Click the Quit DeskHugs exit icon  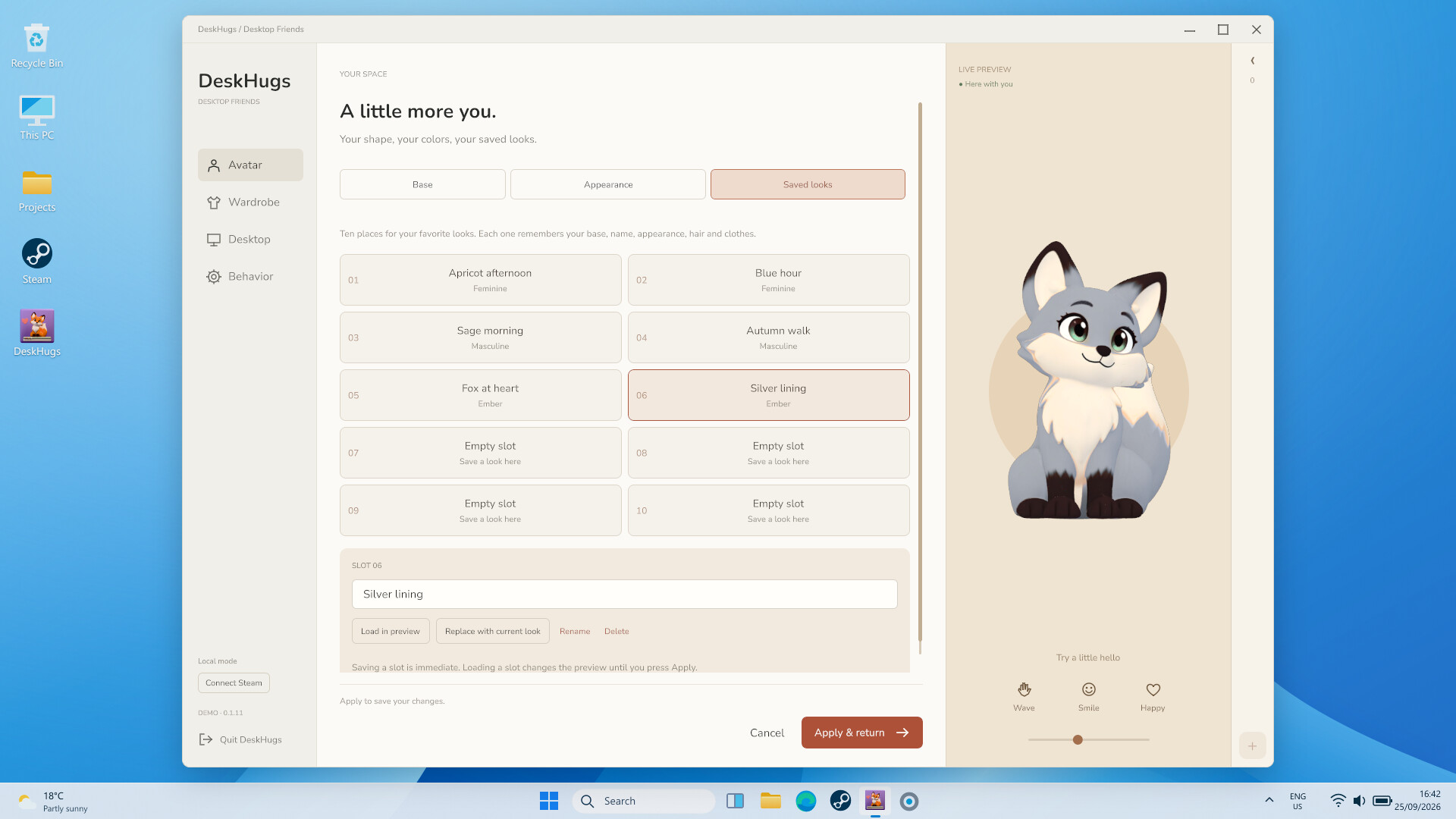tap(206, 739)
